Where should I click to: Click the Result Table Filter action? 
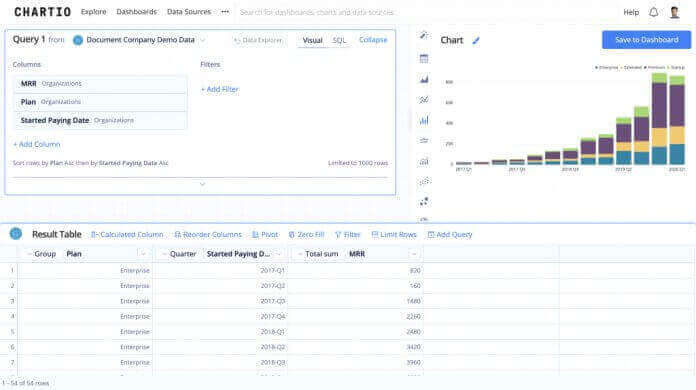point(348,234)
